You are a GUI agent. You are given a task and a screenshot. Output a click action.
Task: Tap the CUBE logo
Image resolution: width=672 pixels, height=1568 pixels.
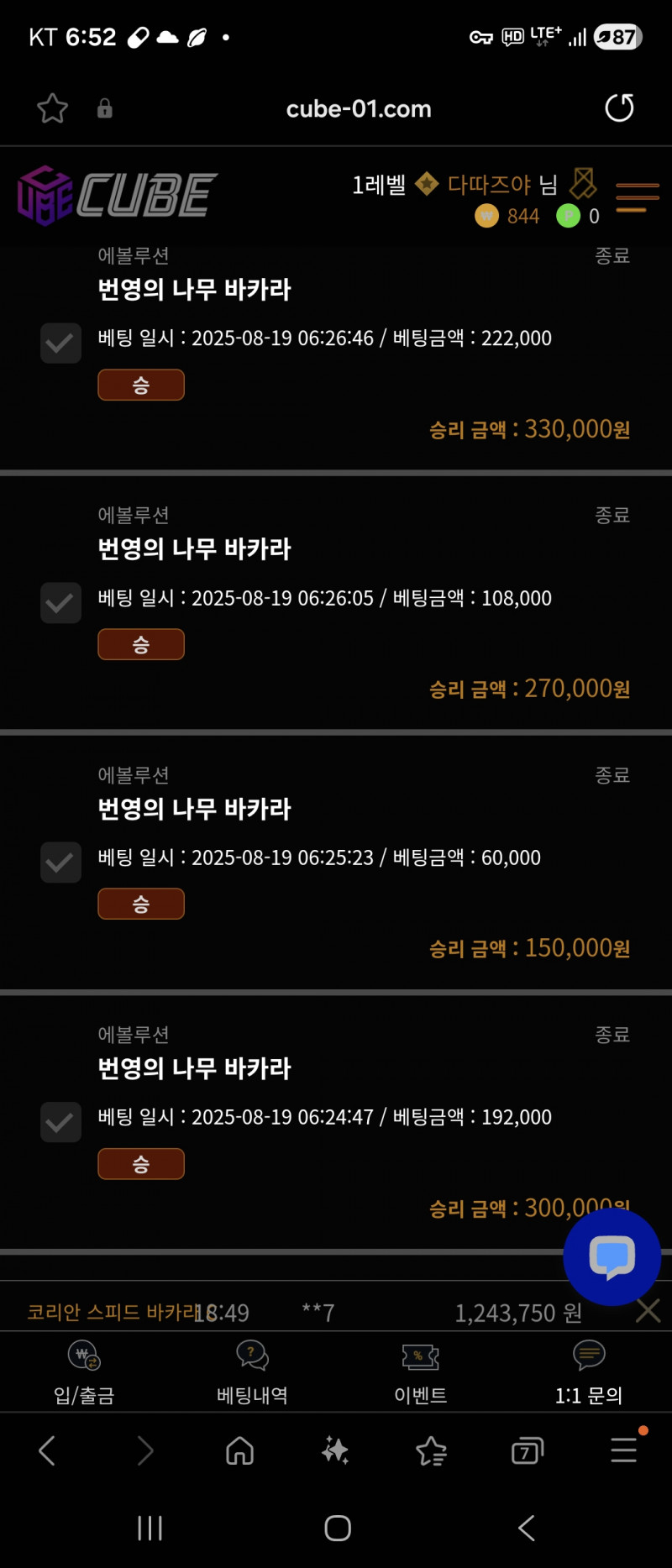118,196
